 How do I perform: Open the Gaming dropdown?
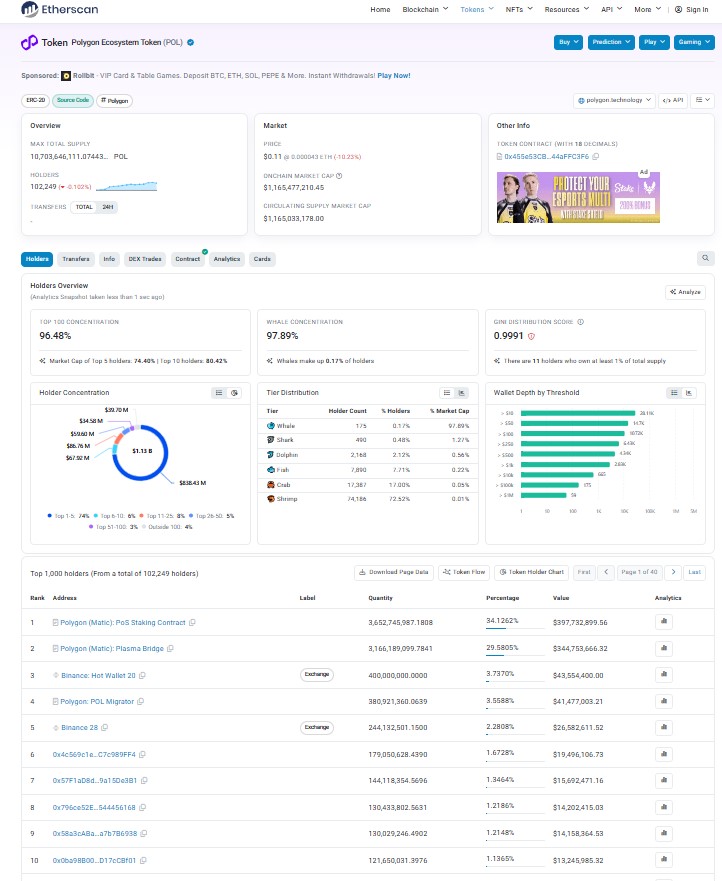(694, 42)
